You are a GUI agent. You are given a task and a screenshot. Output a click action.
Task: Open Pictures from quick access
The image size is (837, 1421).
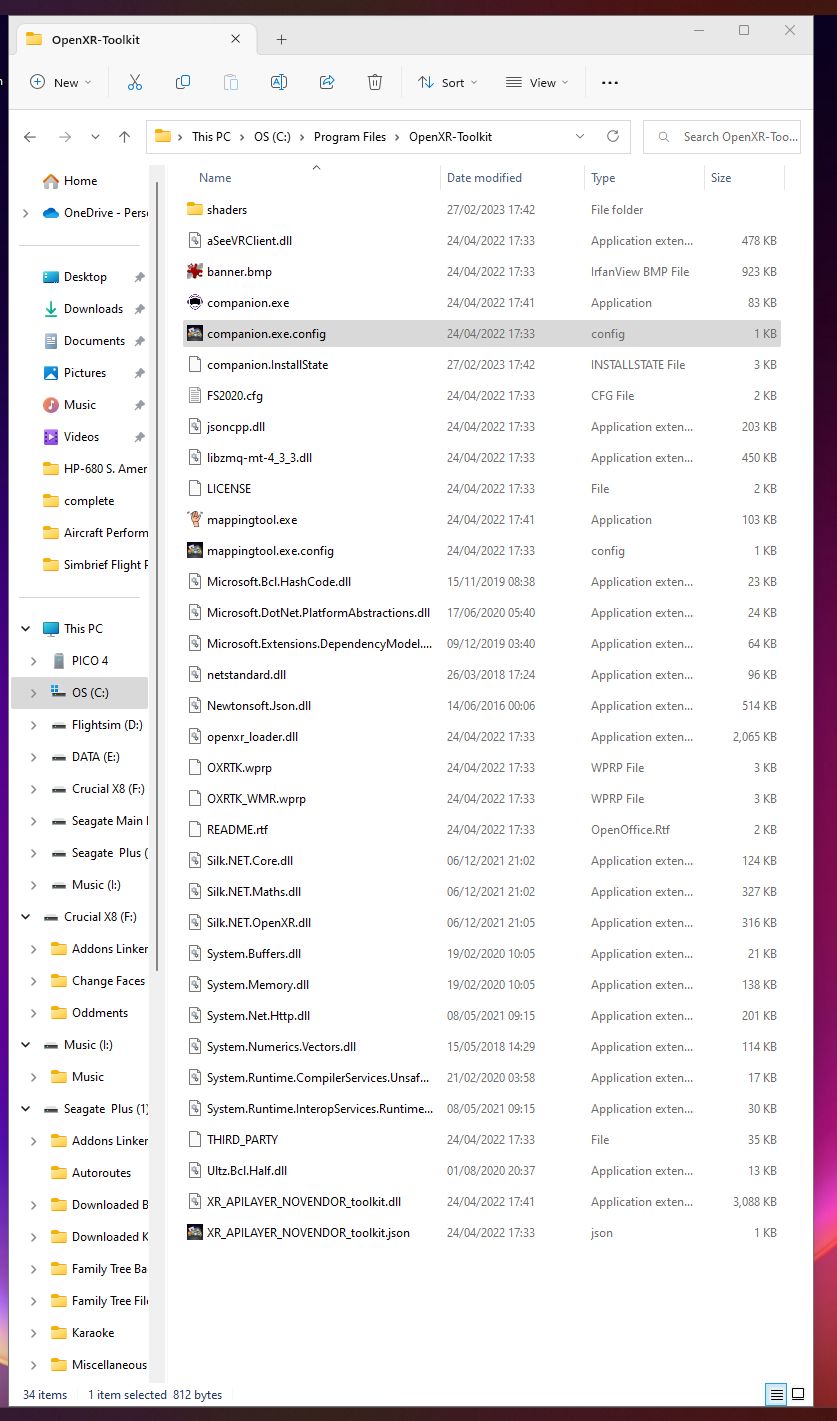coord(84,373)
